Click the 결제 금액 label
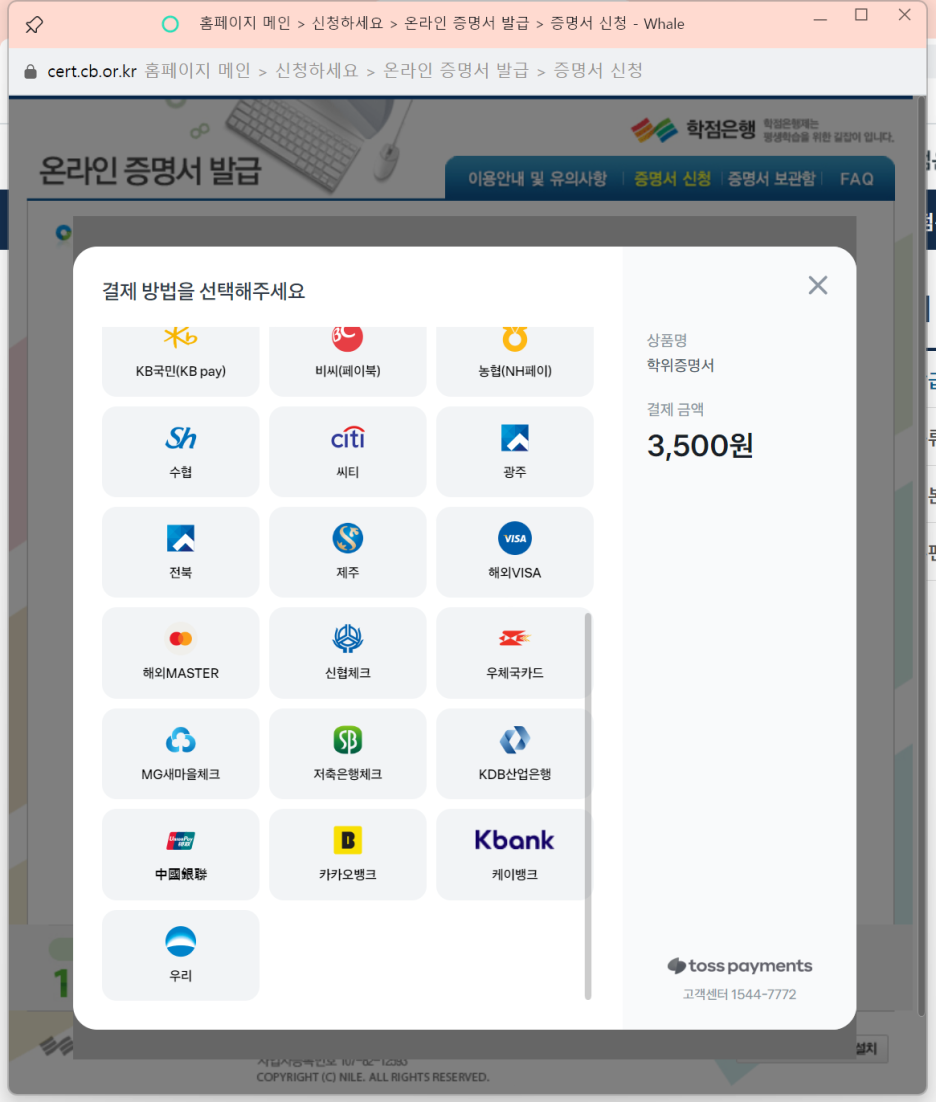 click(675, 409)
